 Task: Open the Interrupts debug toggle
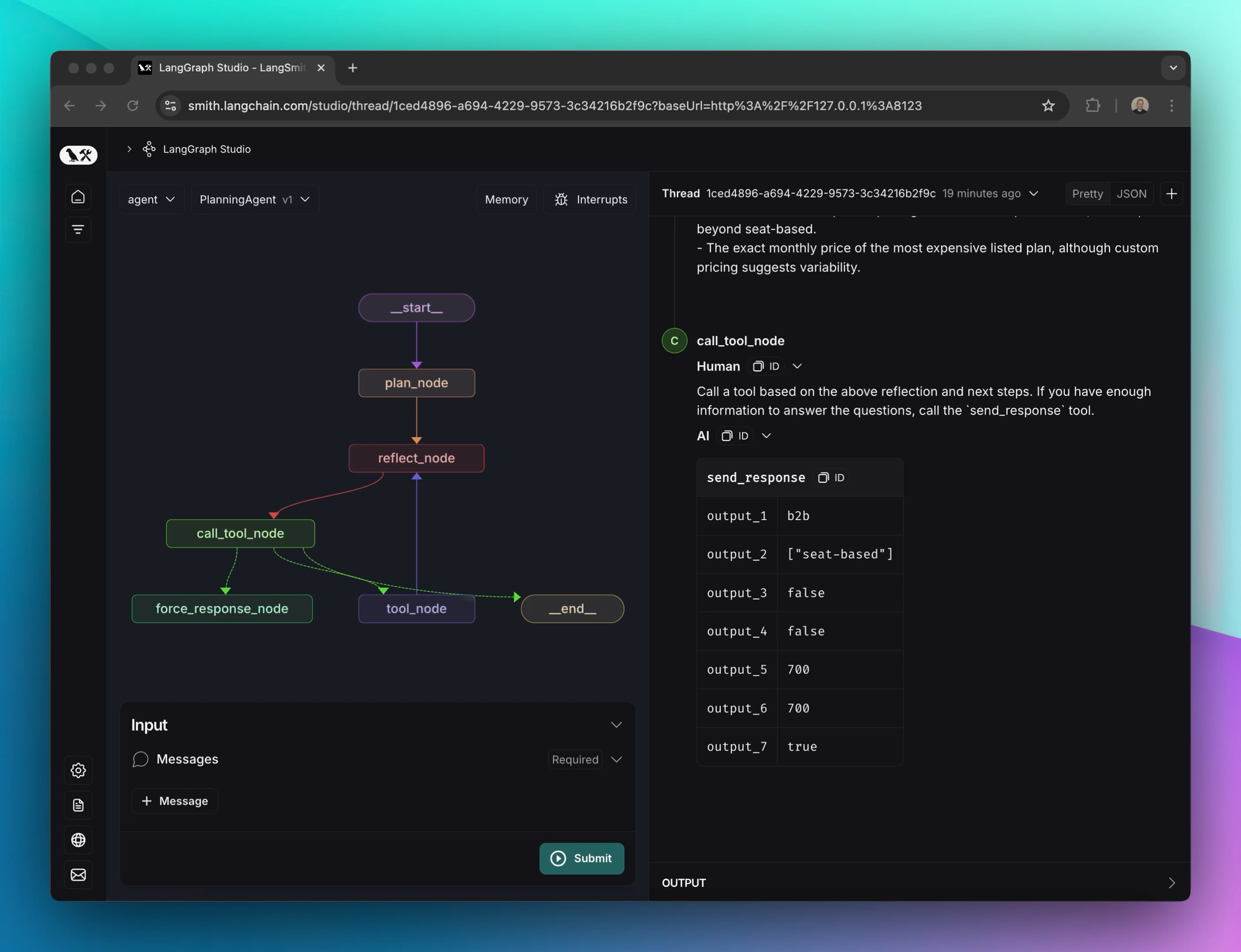pyautogui.click(x=590, y=199)
